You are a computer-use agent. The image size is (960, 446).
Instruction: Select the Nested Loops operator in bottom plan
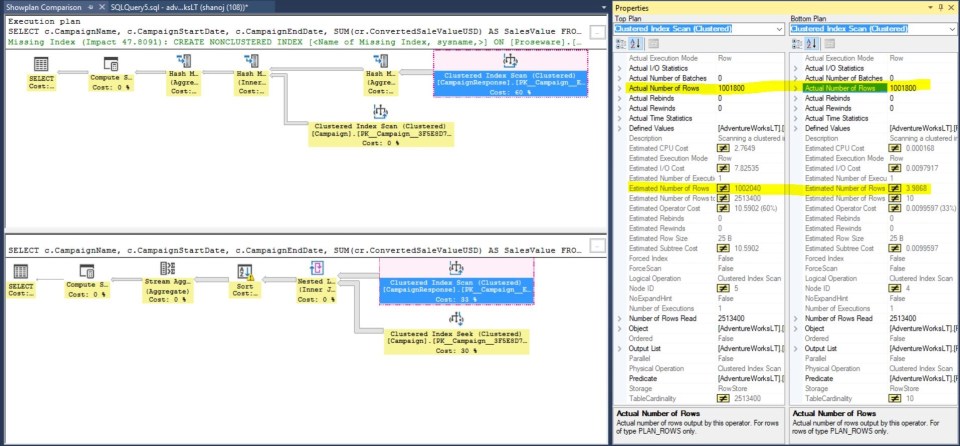[x=318, y=276]
